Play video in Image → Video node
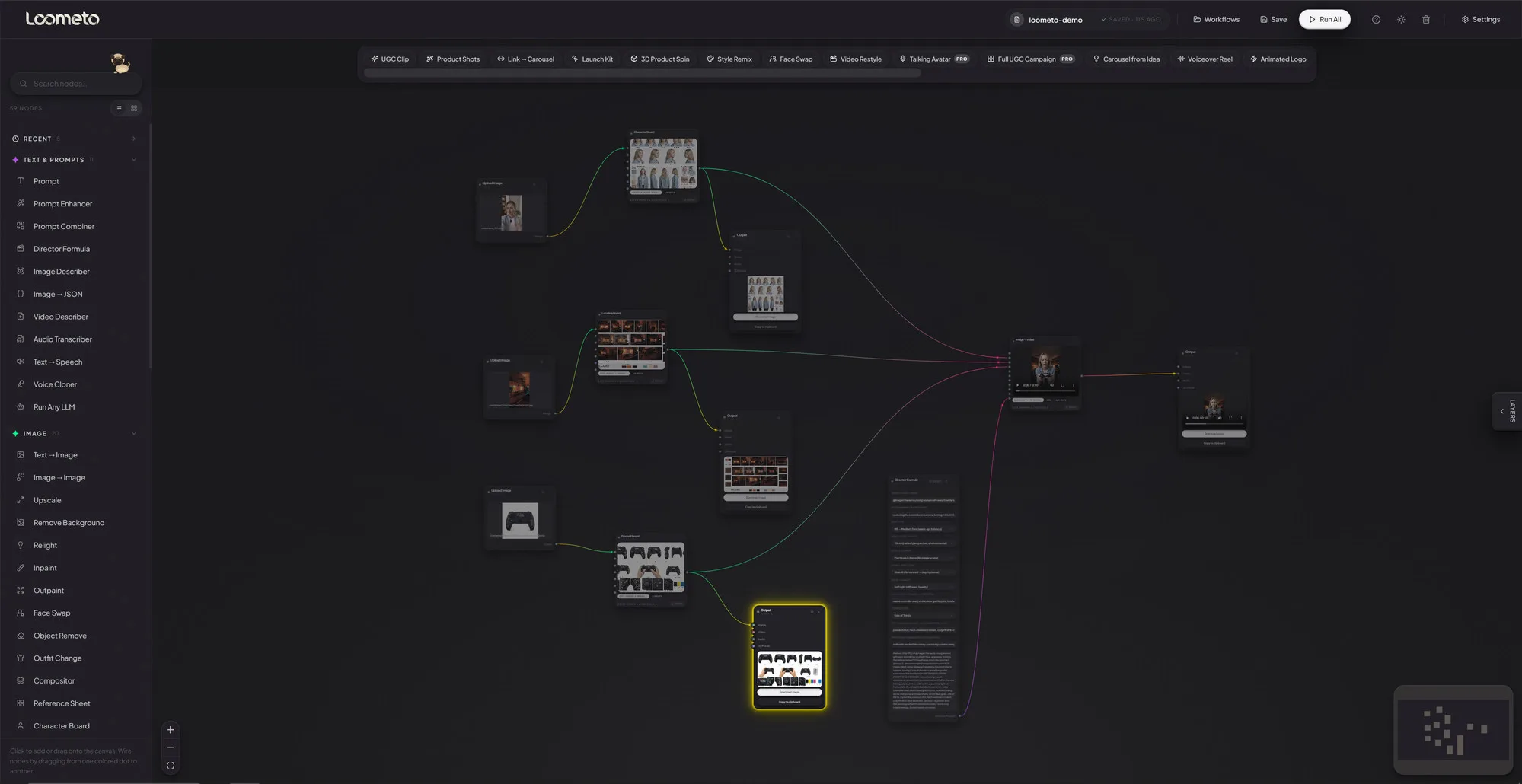This screenshot has height=784, width=1522. (1018, 385)
